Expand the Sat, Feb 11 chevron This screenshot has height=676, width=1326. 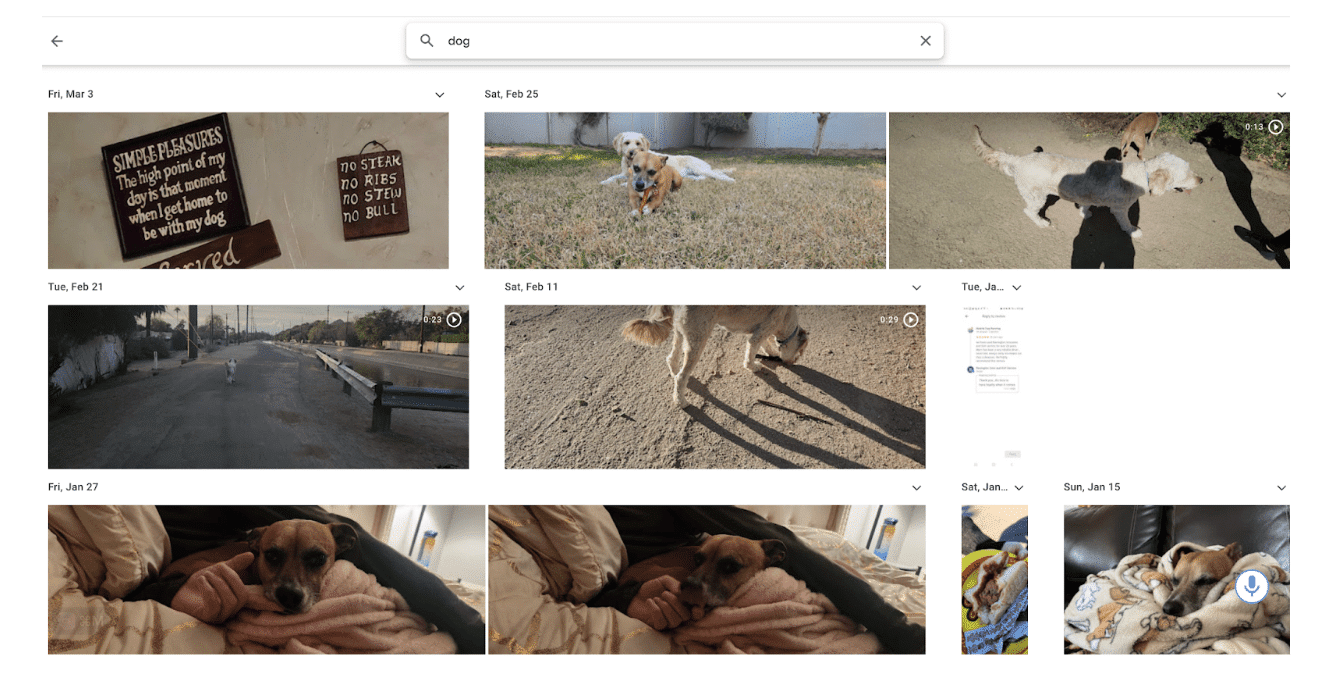coord(916,288)
